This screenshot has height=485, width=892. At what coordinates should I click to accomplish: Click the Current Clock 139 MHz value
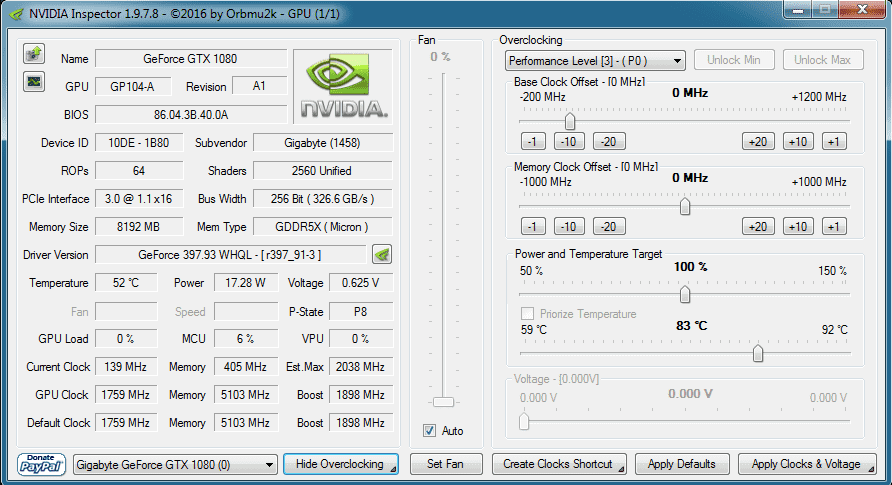tap(126, 367)
